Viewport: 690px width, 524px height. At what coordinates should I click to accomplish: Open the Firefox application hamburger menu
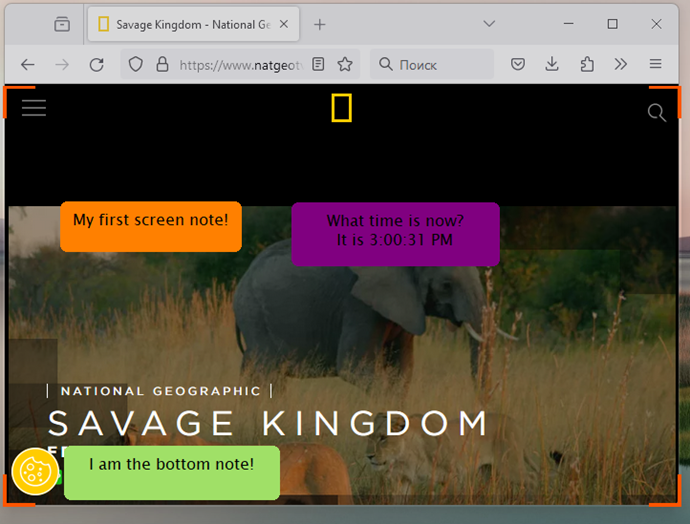[655, 64]
